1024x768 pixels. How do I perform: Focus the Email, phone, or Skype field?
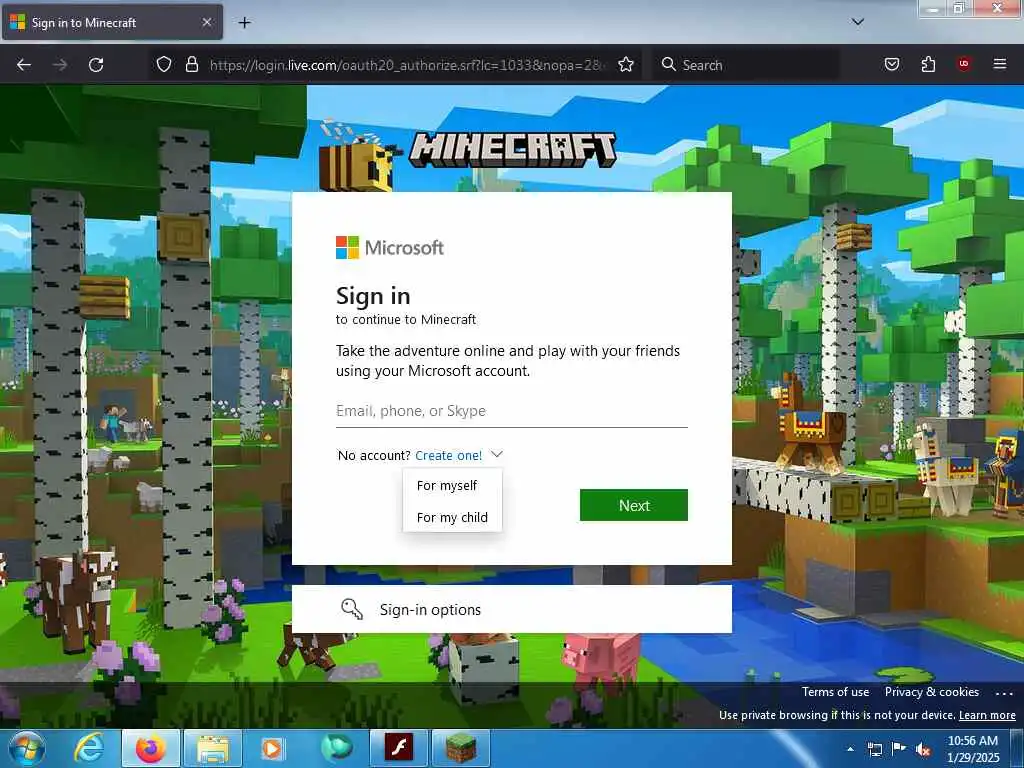(x=511, y=411)
